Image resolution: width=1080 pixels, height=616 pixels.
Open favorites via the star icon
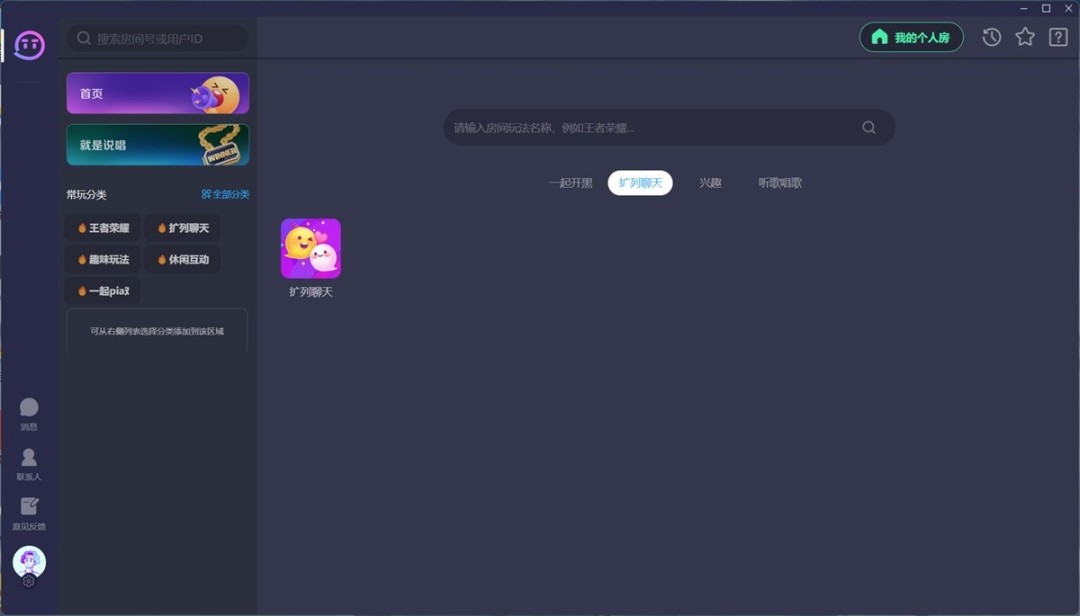click(1025, 37)
